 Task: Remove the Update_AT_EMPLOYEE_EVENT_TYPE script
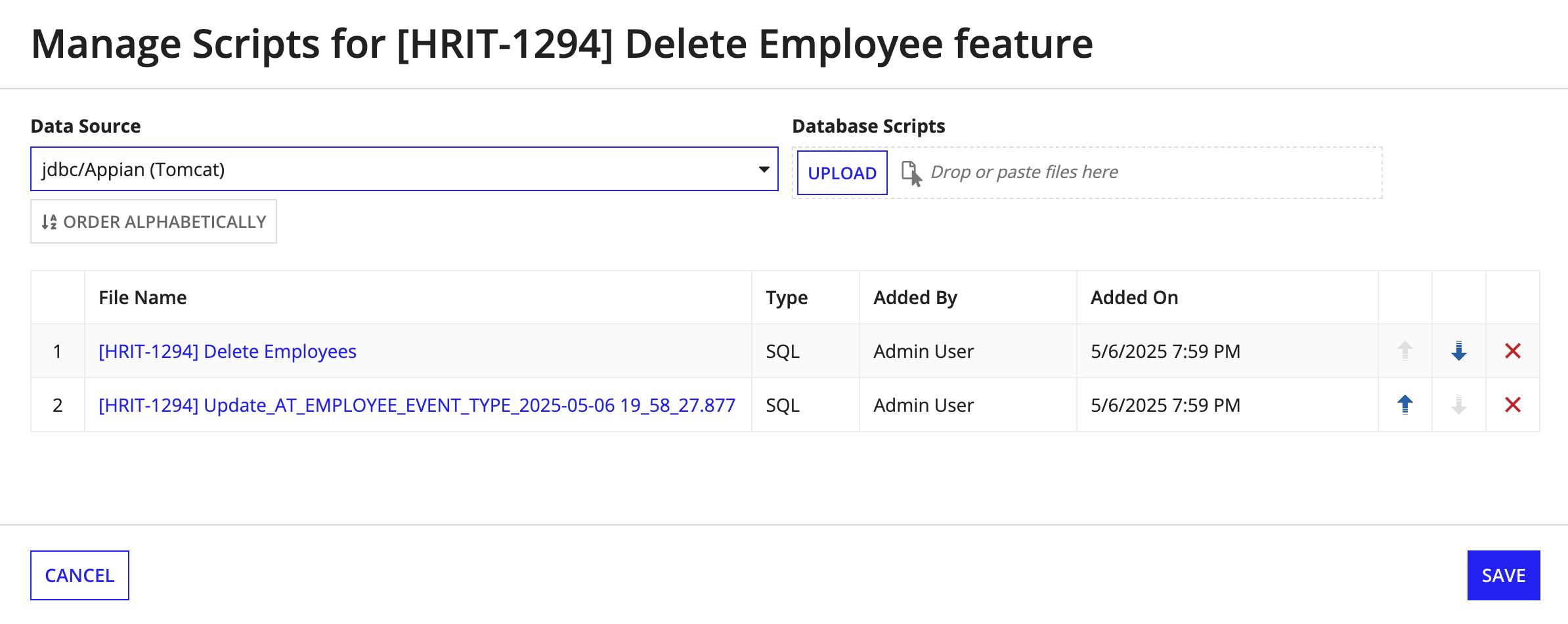(1513, 405)
